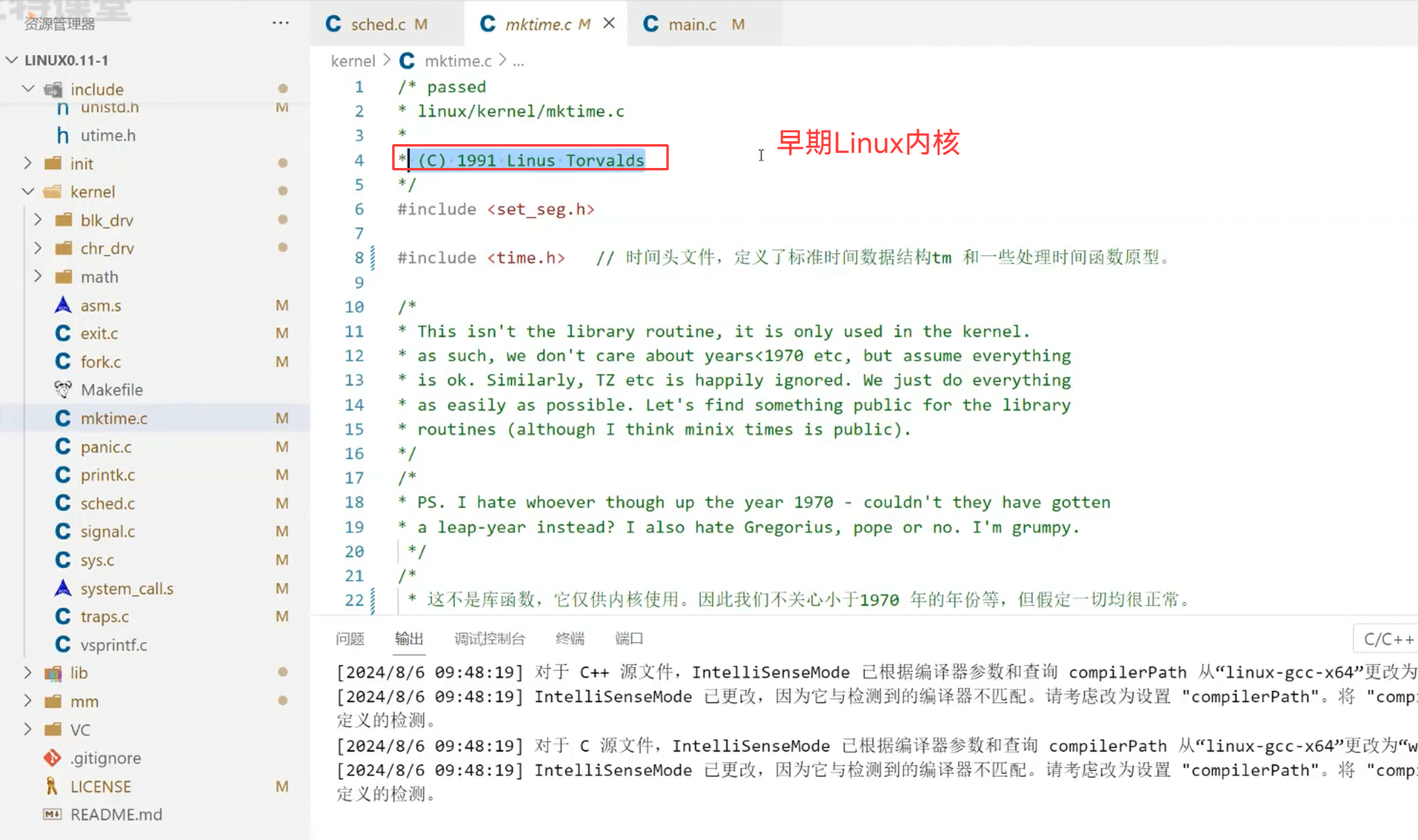Open the Makefile file icon in kernel
This screenshot has height=840, width=1418.
pyautogui.click(x=63, y=390)
